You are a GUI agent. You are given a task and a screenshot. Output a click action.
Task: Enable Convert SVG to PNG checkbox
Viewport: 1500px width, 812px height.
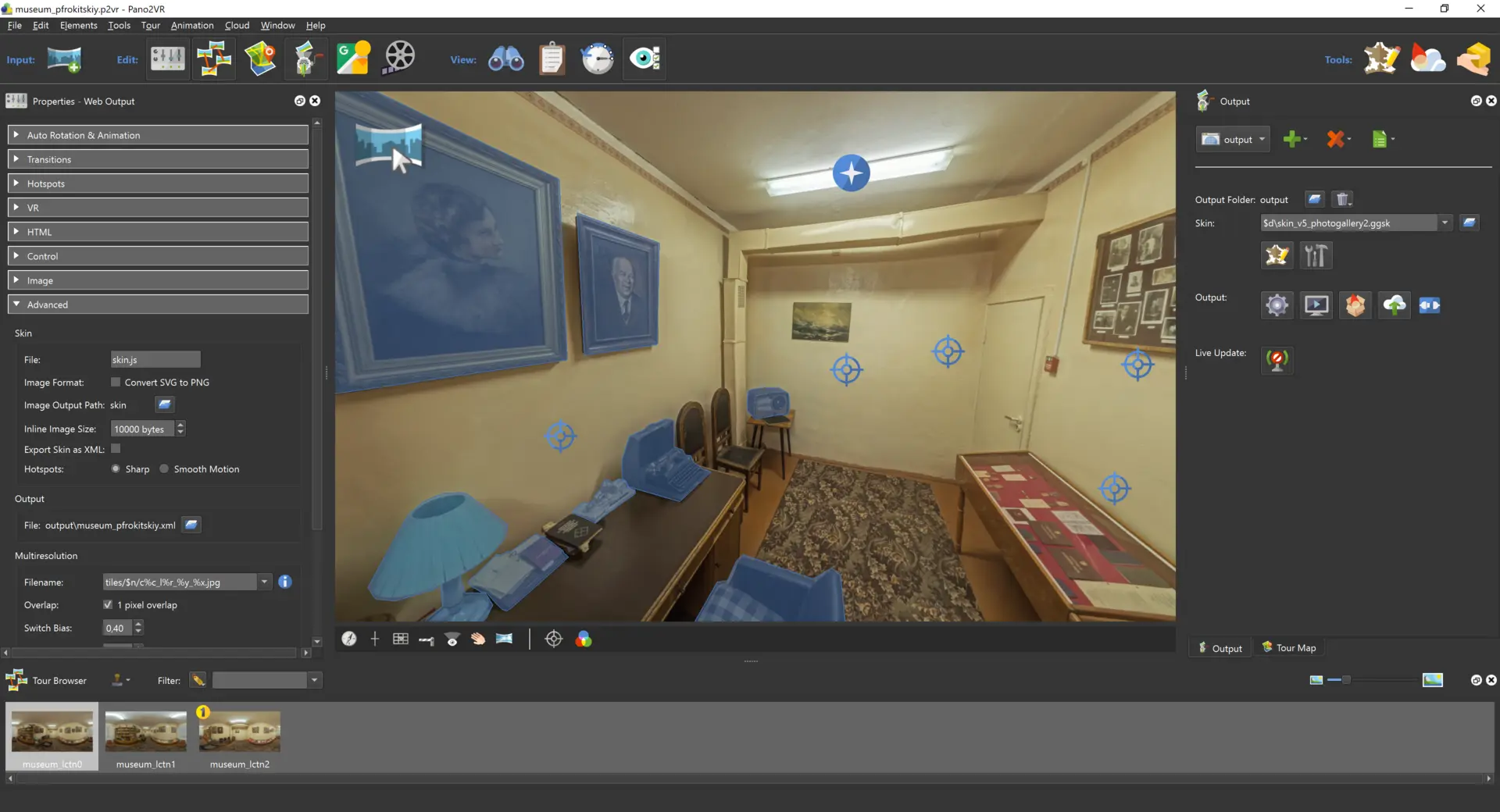116,383
